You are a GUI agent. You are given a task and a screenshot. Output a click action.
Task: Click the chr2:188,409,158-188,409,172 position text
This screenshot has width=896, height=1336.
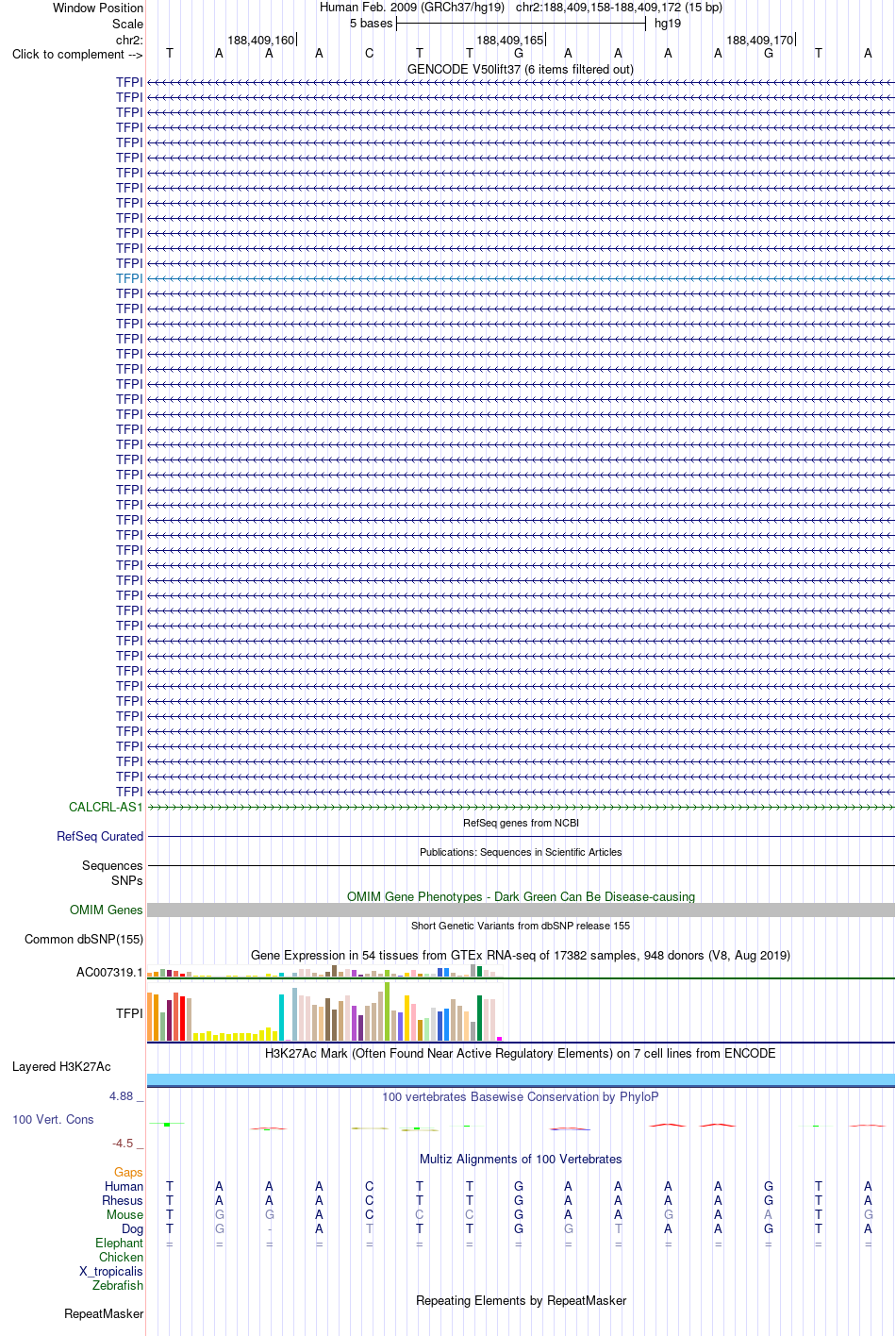[x=598, y=7]
